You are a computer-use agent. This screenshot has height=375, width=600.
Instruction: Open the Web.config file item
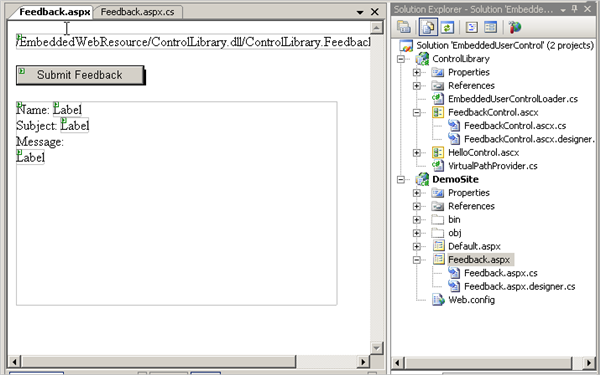471,300
